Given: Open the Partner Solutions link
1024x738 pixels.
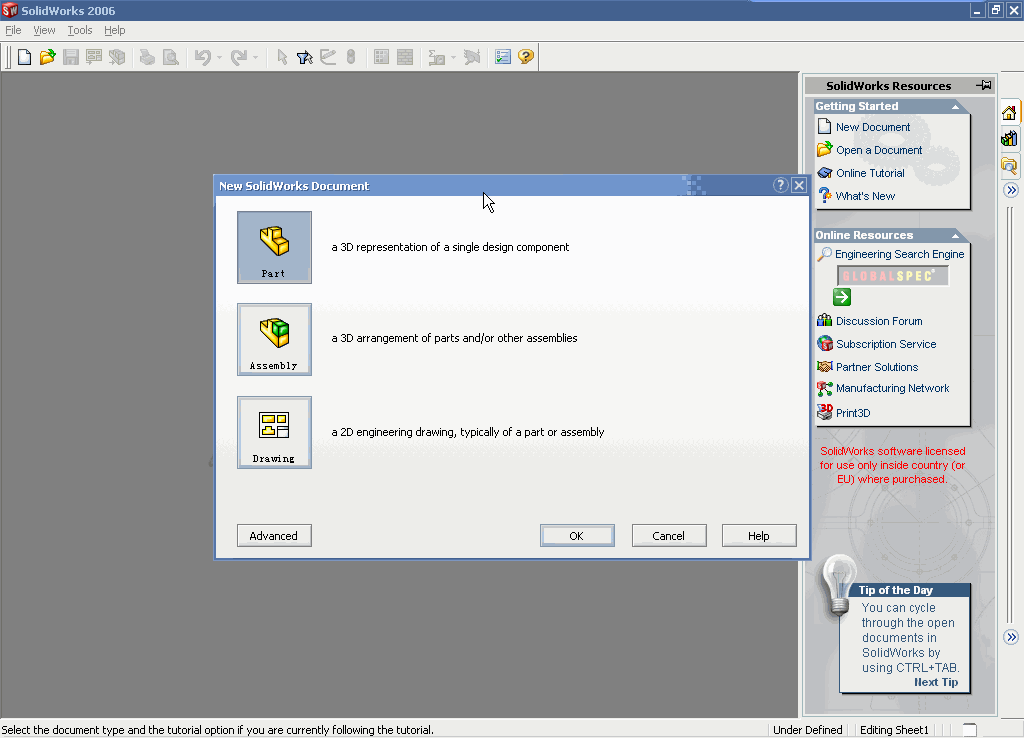Looking at the screenshot, I should click(877, 367).
